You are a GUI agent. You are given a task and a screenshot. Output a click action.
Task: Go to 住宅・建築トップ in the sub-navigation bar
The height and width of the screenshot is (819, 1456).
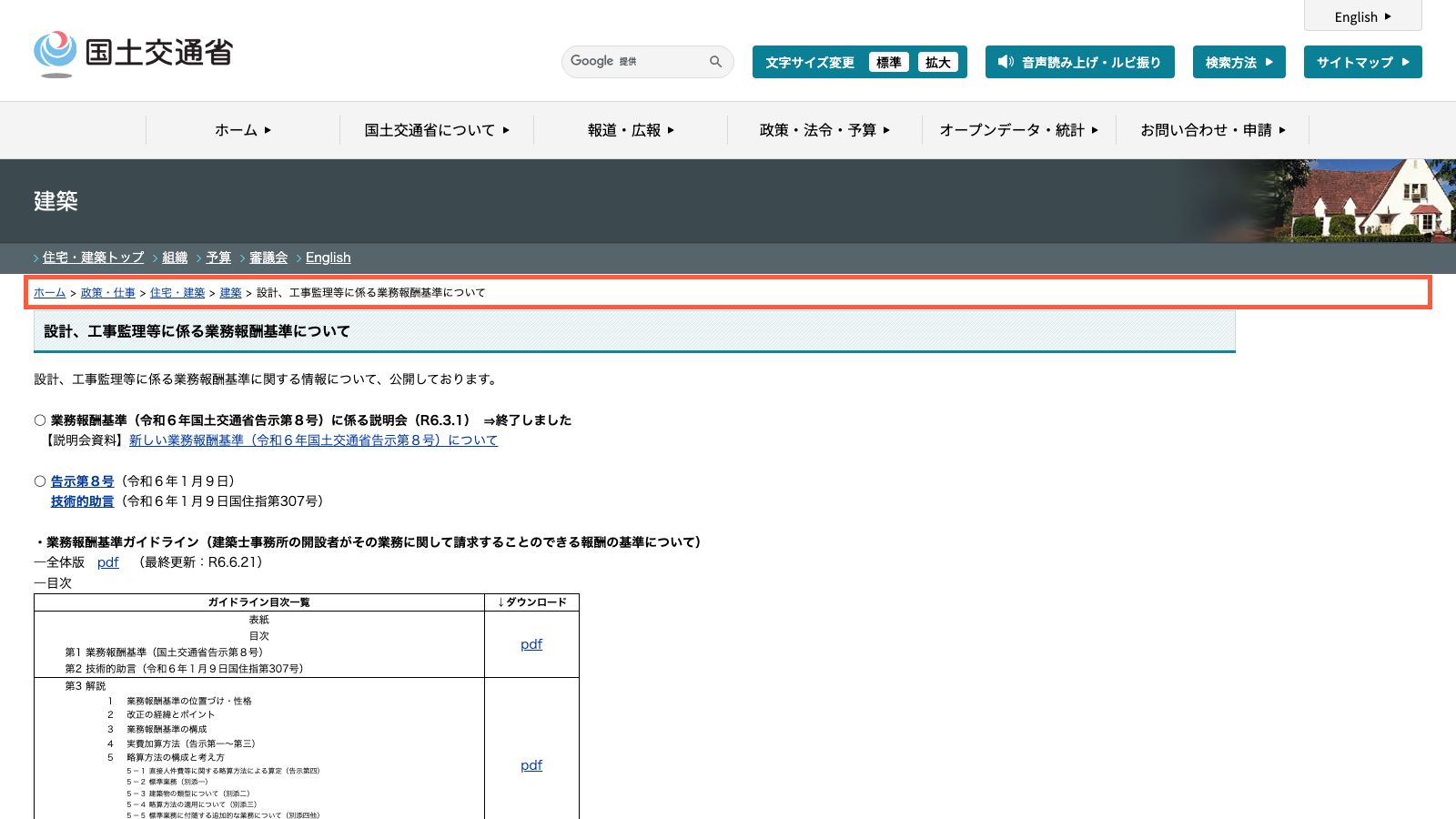click(x=93, y=258)
